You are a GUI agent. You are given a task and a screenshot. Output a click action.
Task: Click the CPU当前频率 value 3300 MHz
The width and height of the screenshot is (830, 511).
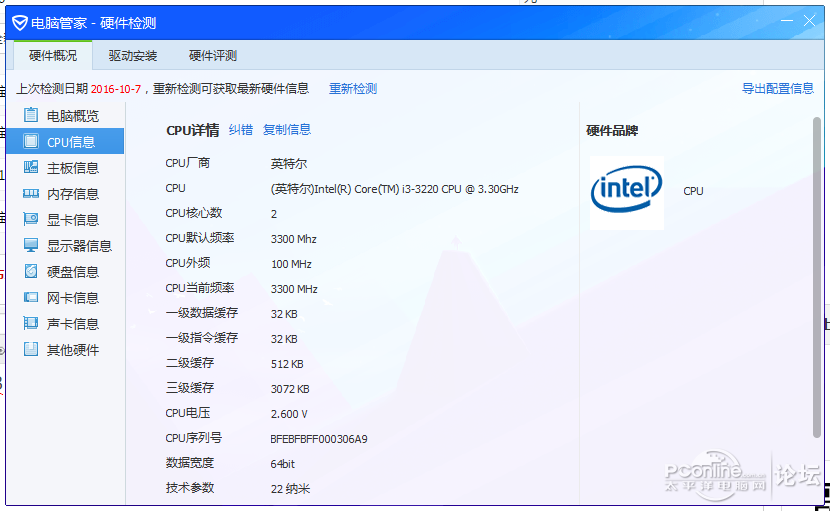coord(294,289)
